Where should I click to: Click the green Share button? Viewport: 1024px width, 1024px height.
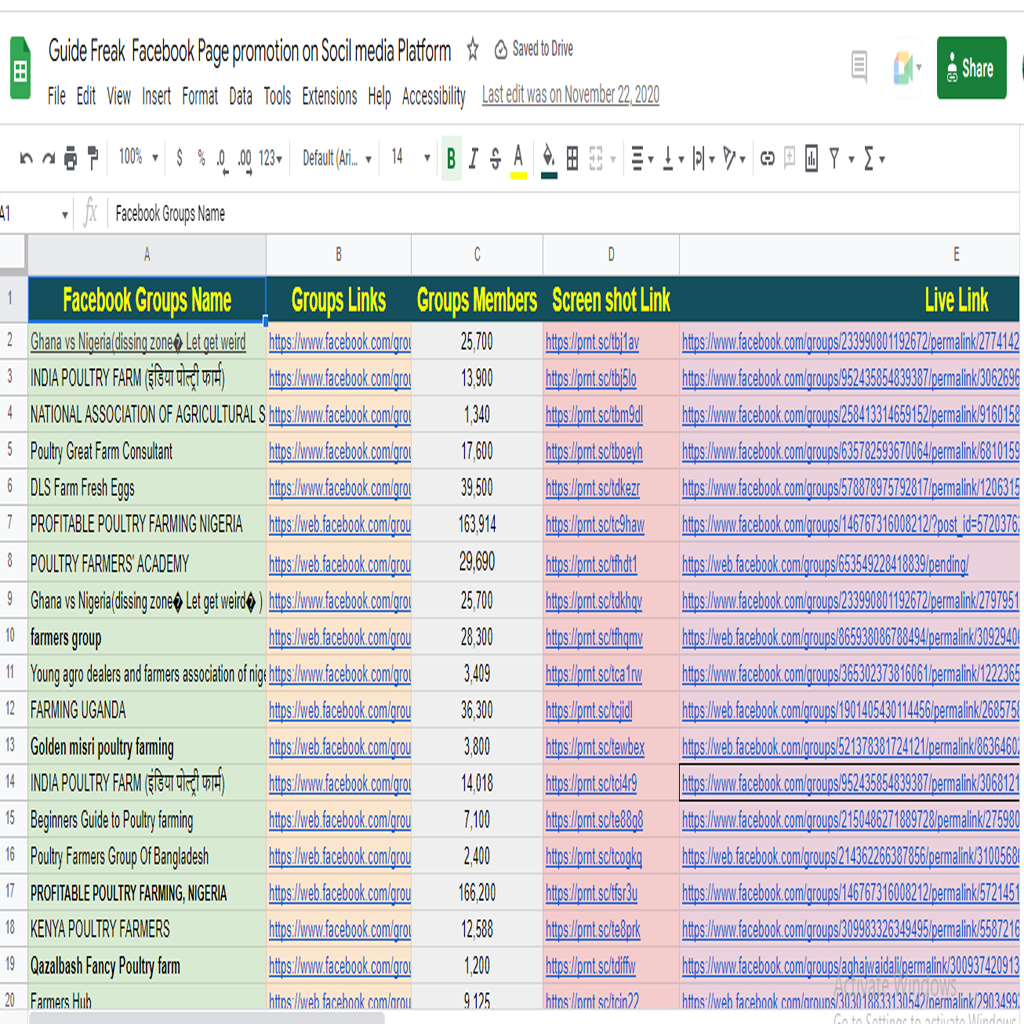pos(972,68)
